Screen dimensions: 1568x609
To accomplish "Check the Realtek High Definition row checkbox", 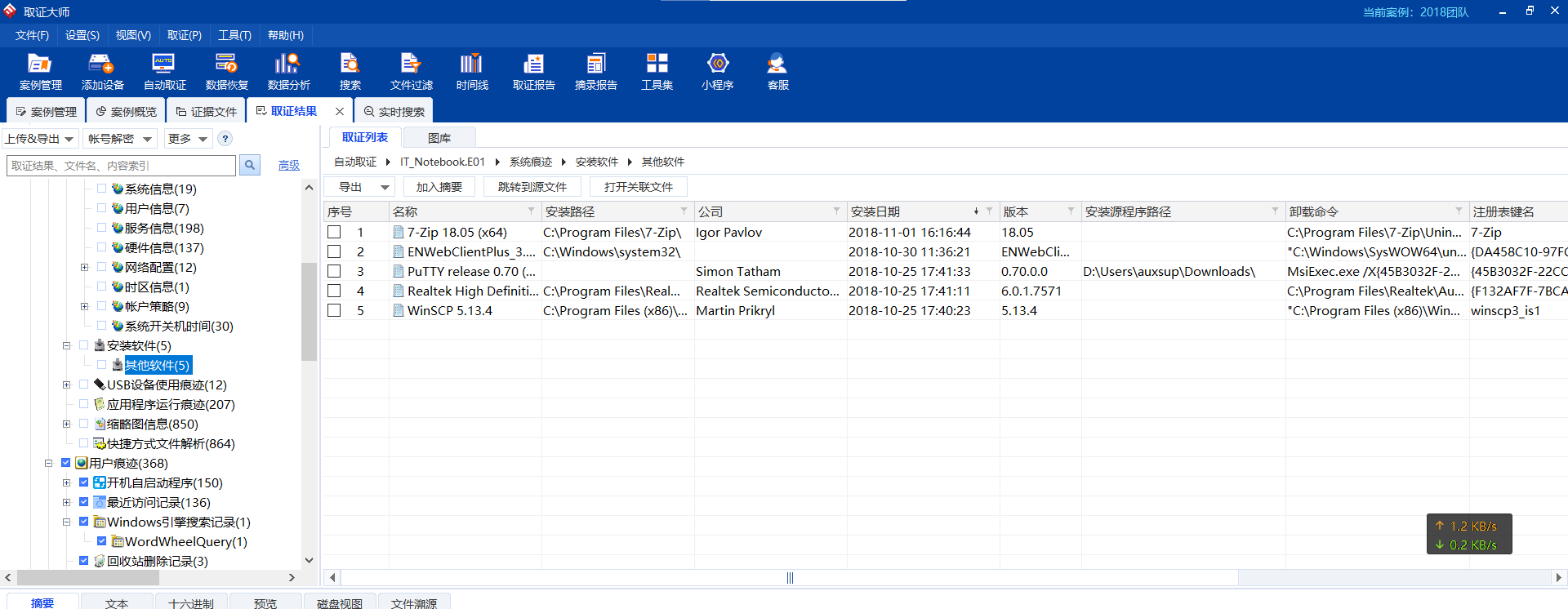I will [x=334, y=291].
